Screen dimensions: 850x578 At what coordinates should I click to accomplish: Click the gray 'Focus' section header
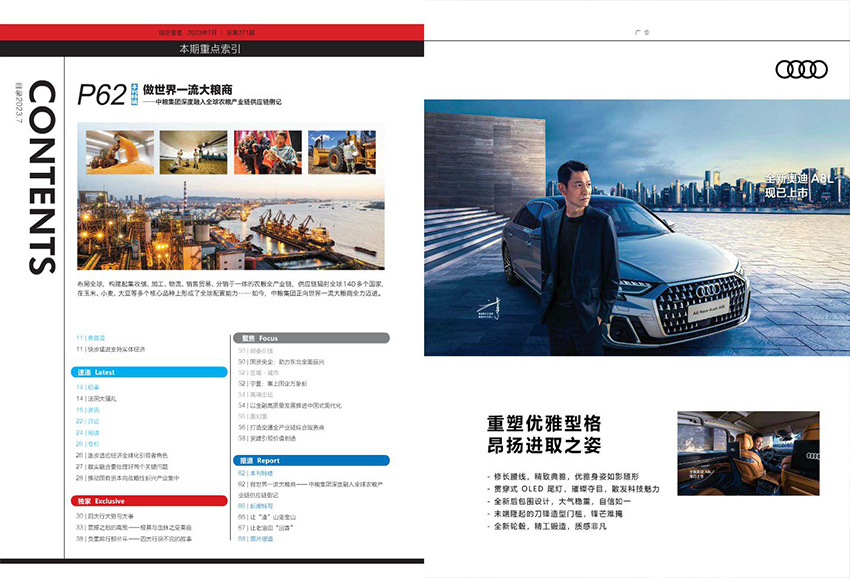pyautogui.click(x=311, y=338)
